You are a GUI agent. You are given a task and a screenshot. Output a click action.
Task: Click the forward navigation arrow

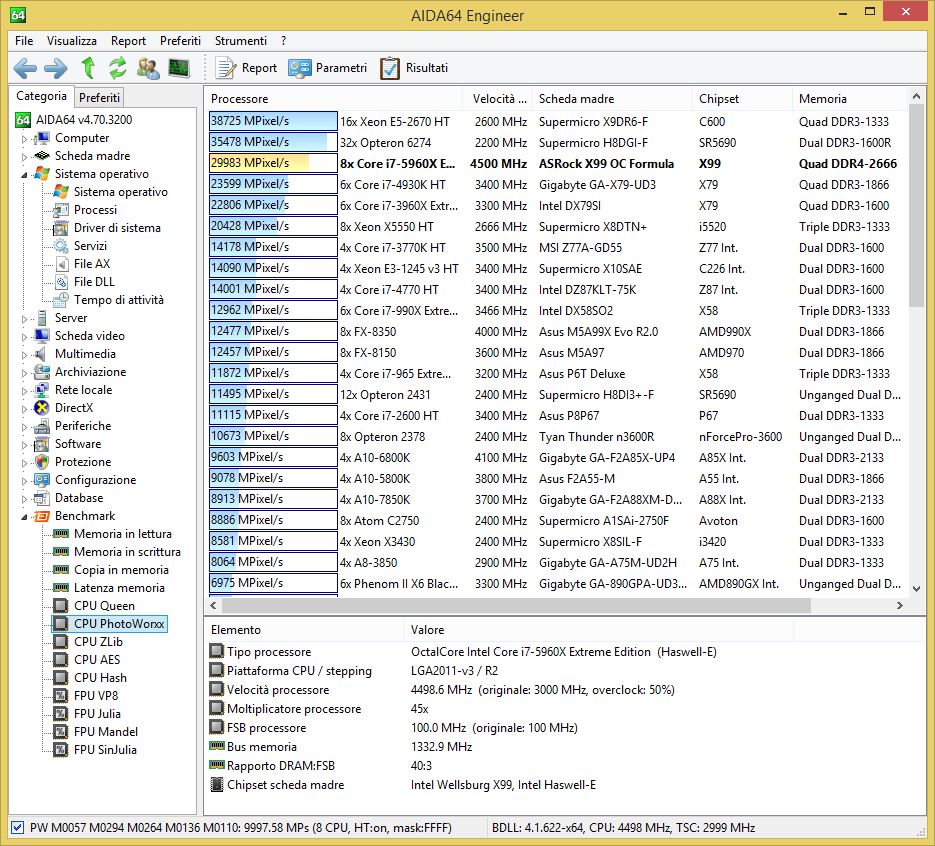(56, 68)
